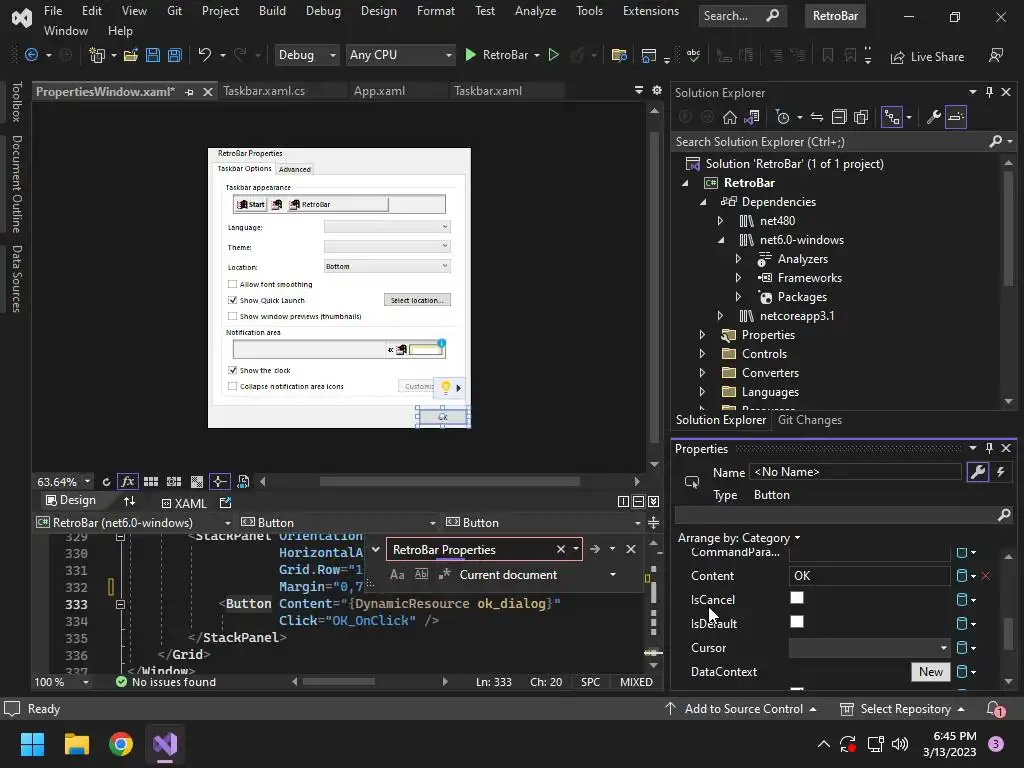Switch to Taskbar.xaml.cs tab

pos(264,91)
